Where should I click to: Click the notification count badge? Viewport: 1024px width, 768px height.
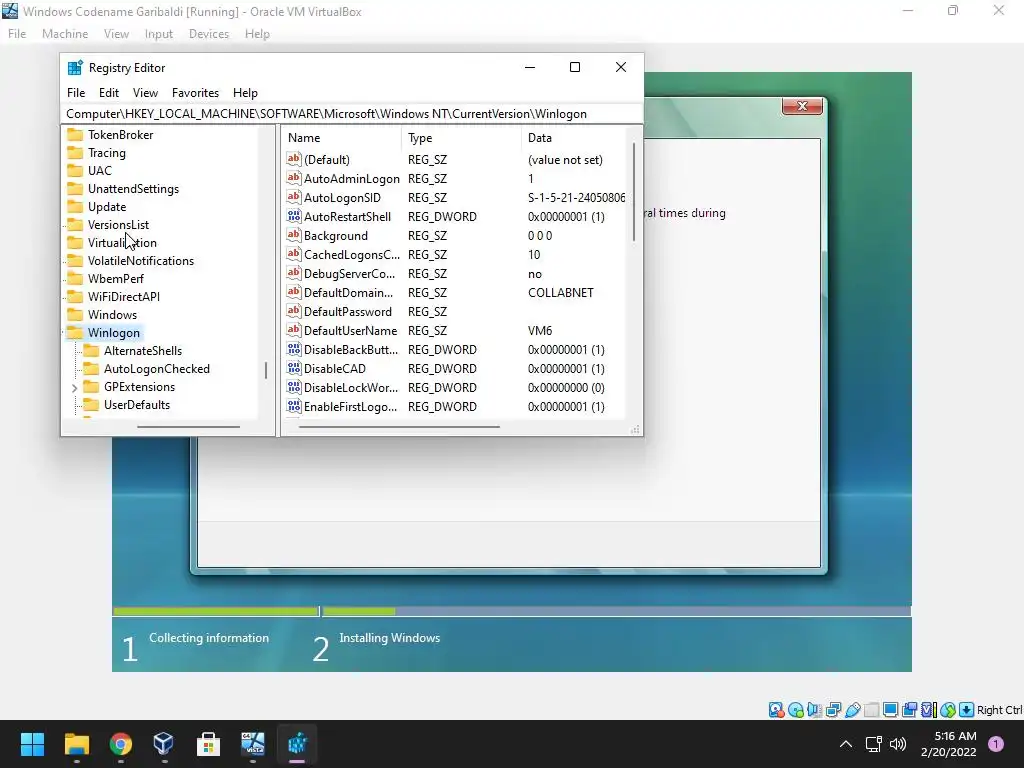point(996,744)
